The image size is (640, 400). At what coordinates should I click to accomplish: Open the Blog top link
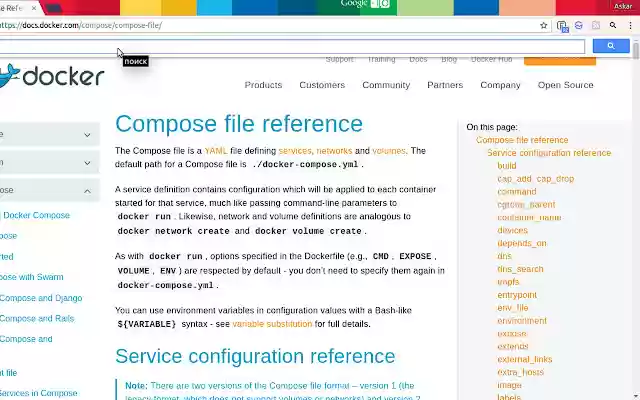tap(449, 60)
